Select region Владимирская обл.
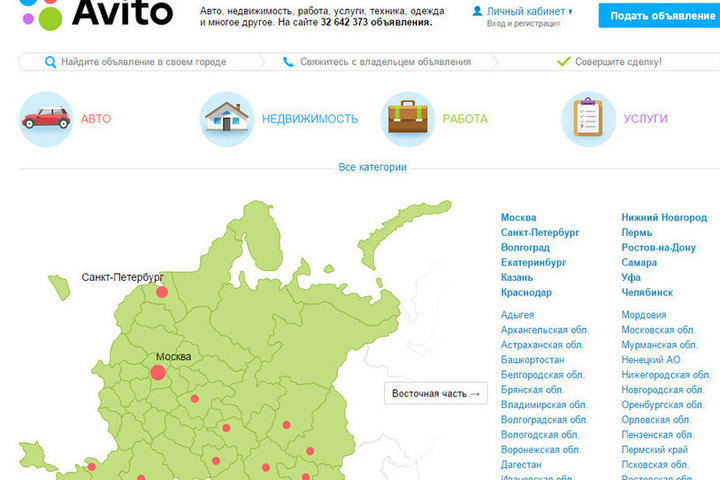720x480 pixels. point(544,405)
